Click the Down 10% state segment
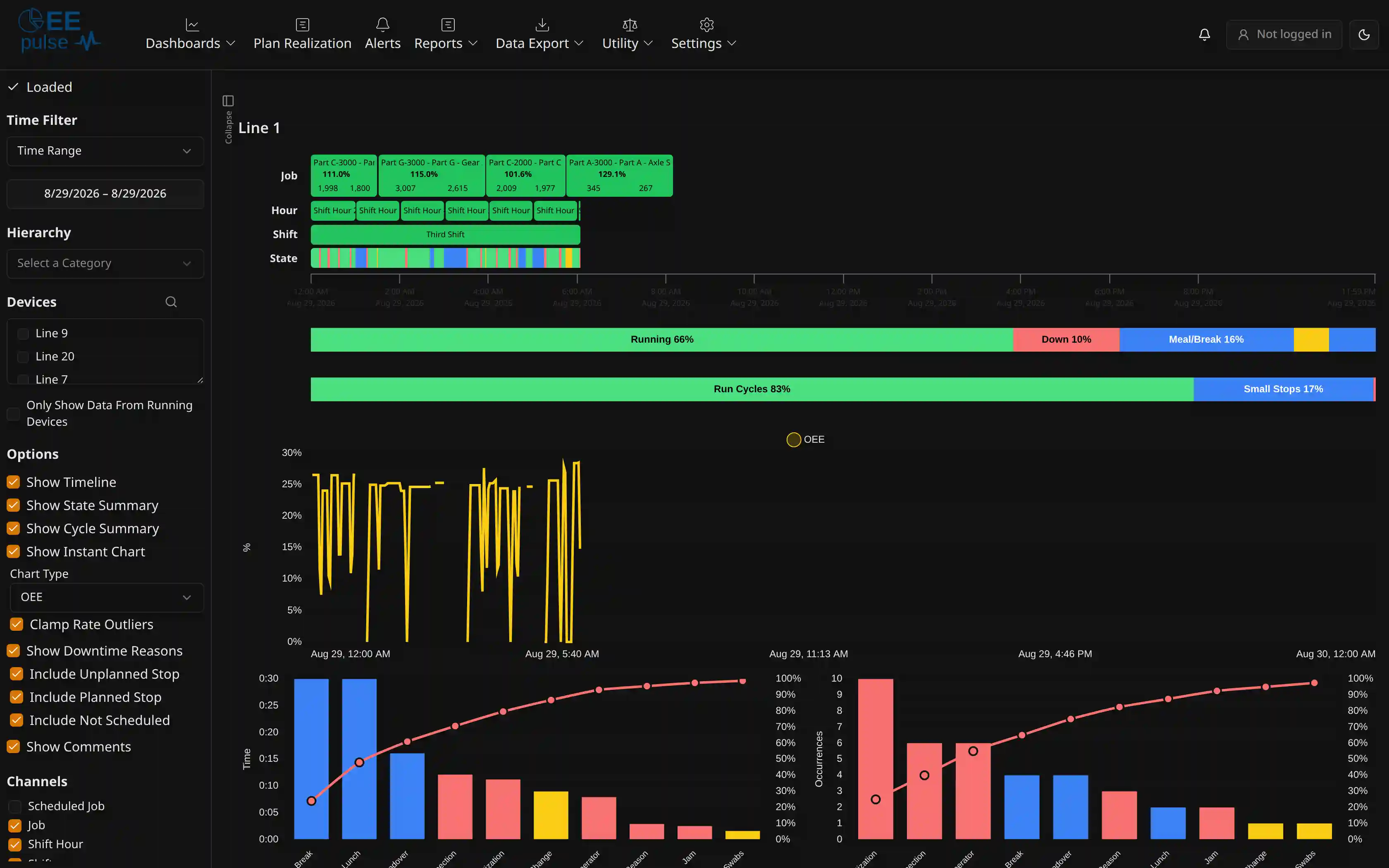1389x868 pixels. [1067, 340]
